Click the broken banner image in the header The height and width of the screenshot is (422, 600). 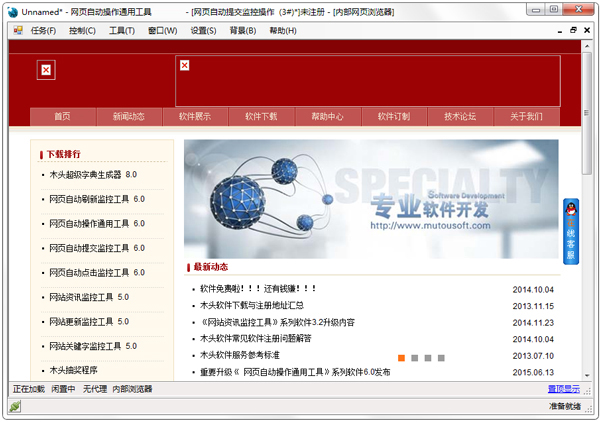tap(184, 66)
